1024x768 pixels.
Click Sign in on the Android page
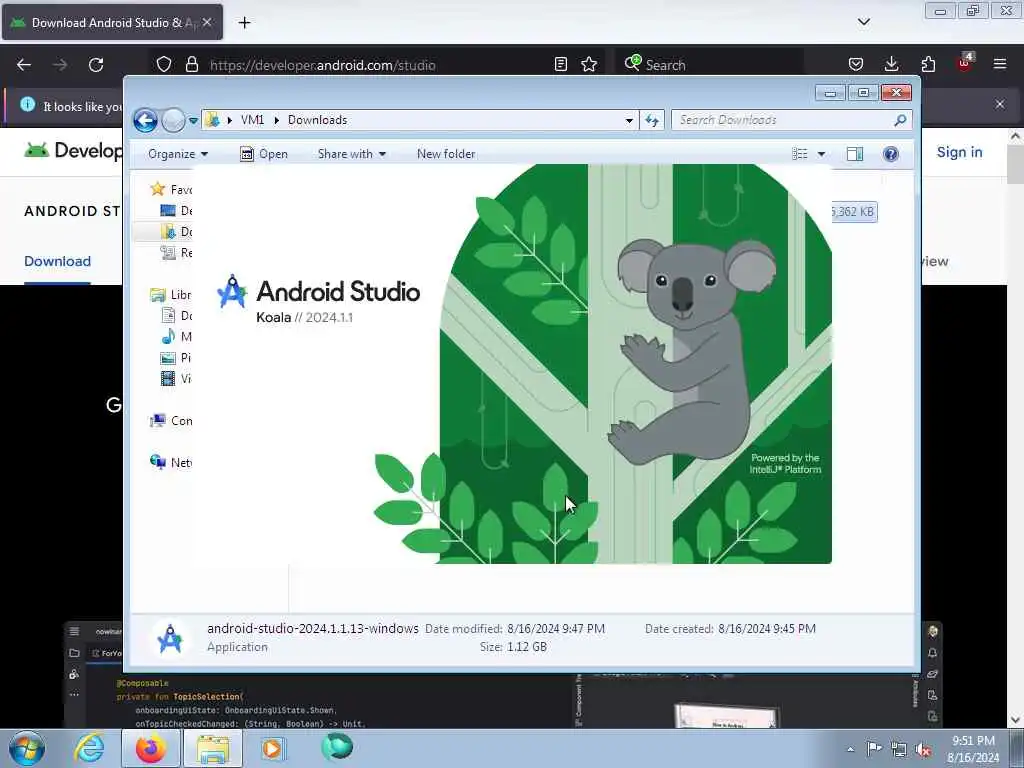coord(959,152)
